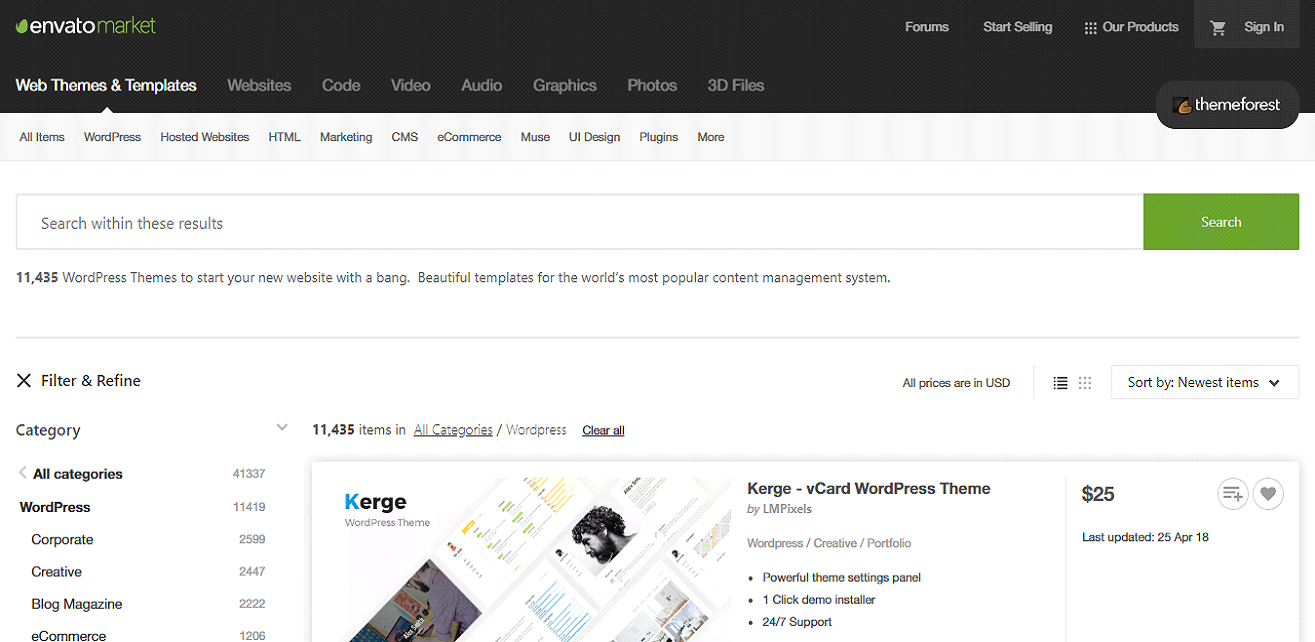Select the WordPress category in the sidebar
Viewport: 1315px width, 642px height.
tap(55, 507)
